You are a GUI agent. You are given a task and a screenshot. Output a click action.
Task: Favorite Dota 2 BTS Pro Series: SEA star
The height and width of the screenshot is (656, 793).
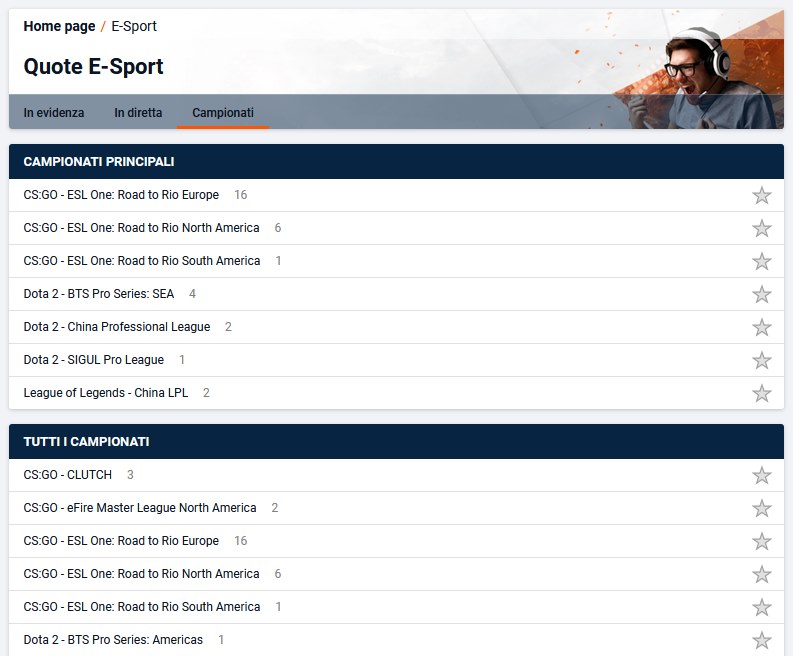761,294
